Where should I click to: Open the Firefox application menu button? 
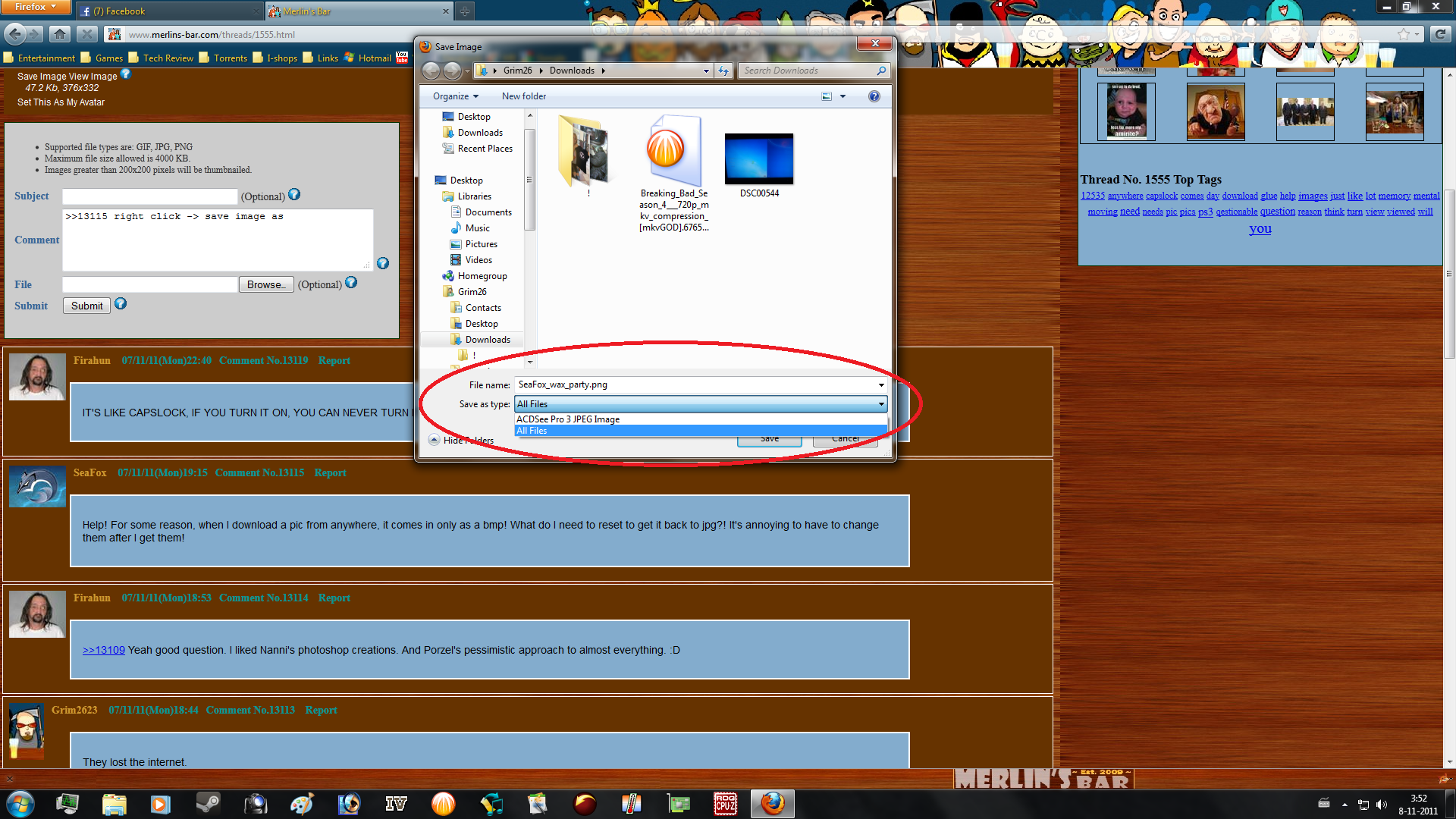tap(36, 7)
